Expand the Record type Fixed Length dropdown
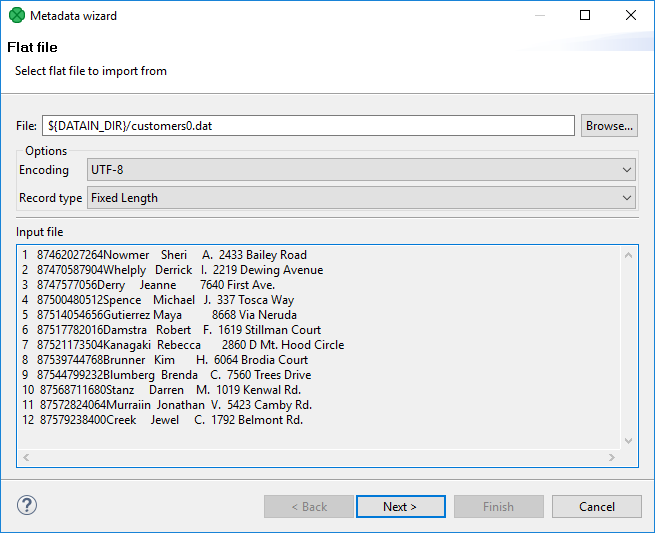This screenshot has height=533, width=655. pyautogui.click(x=361, y=198)
